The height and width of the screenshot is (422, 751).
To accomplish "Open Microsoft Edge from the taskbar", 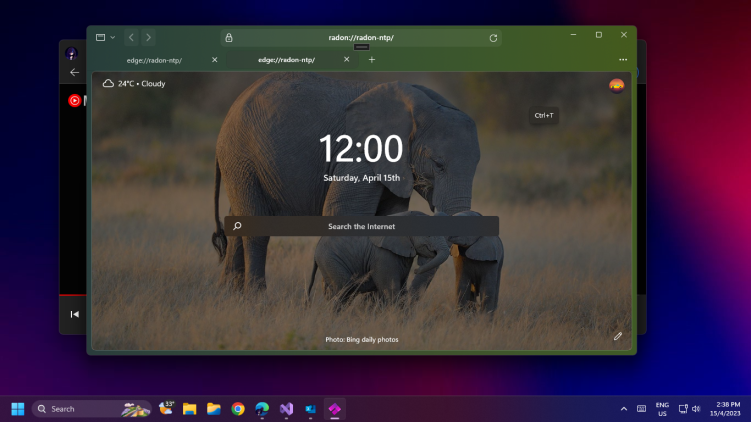I will coord(262,409).
